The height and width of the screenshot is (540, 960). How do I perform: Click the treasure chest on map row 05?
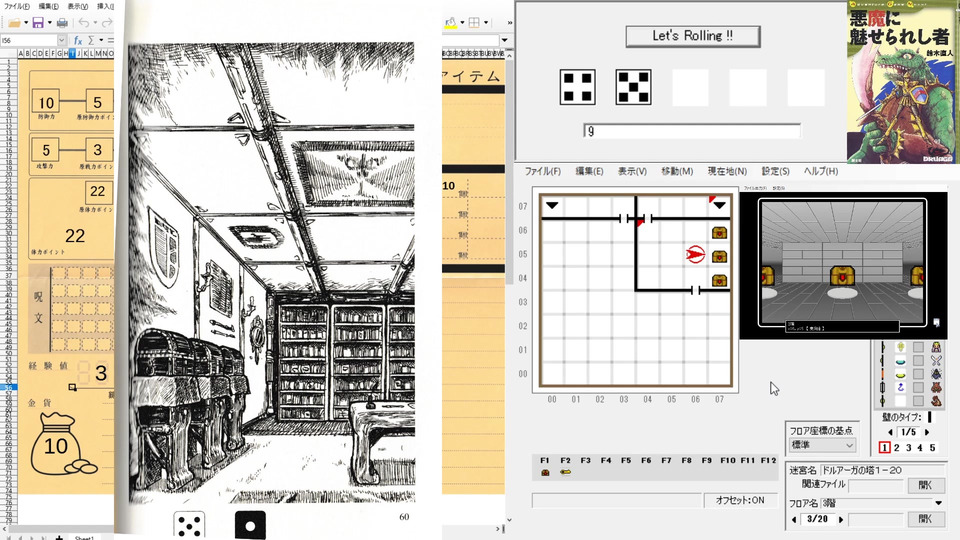pos(719,257)
